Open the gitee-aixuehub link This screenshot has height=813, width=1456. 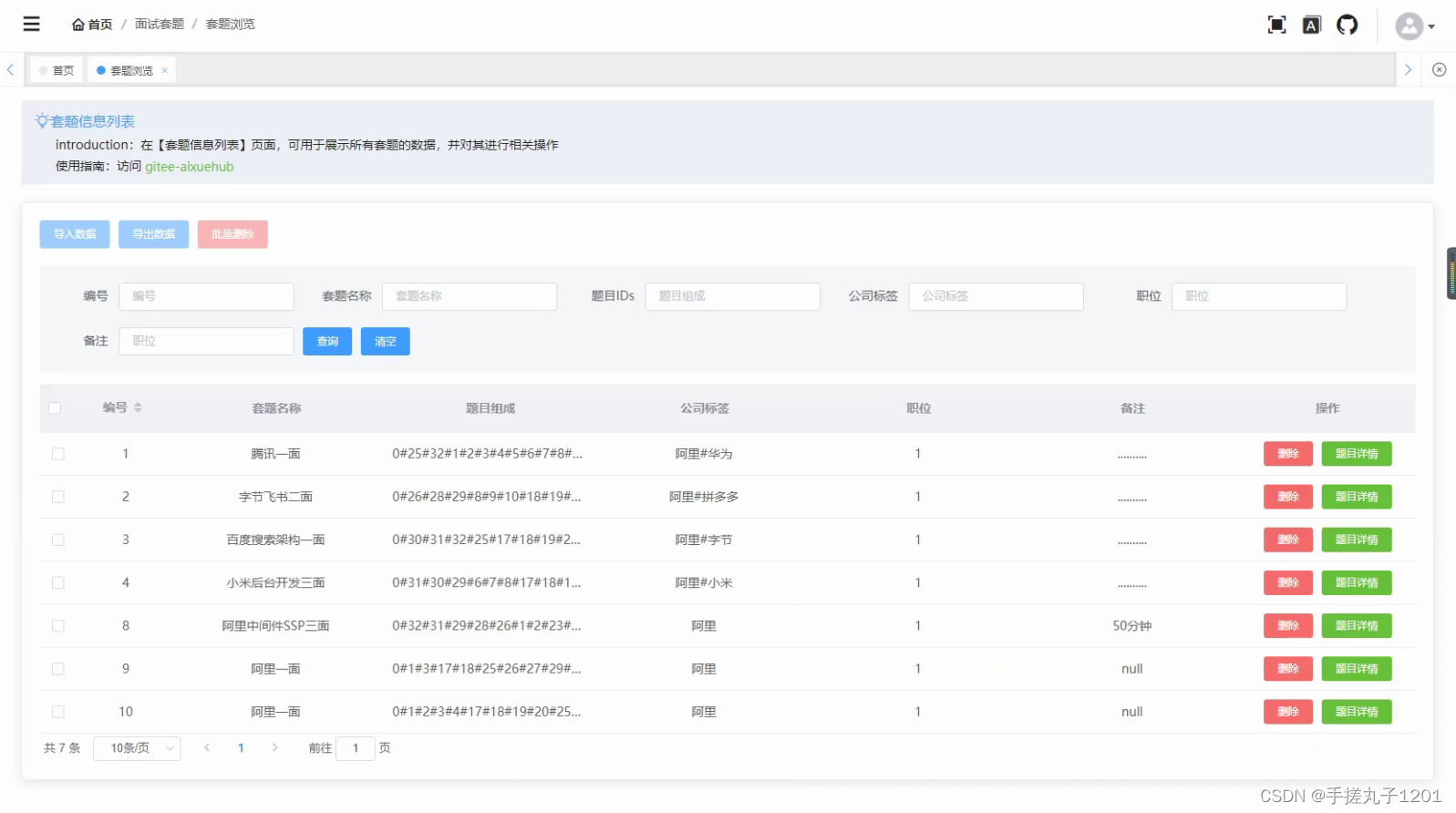(190, 167)
